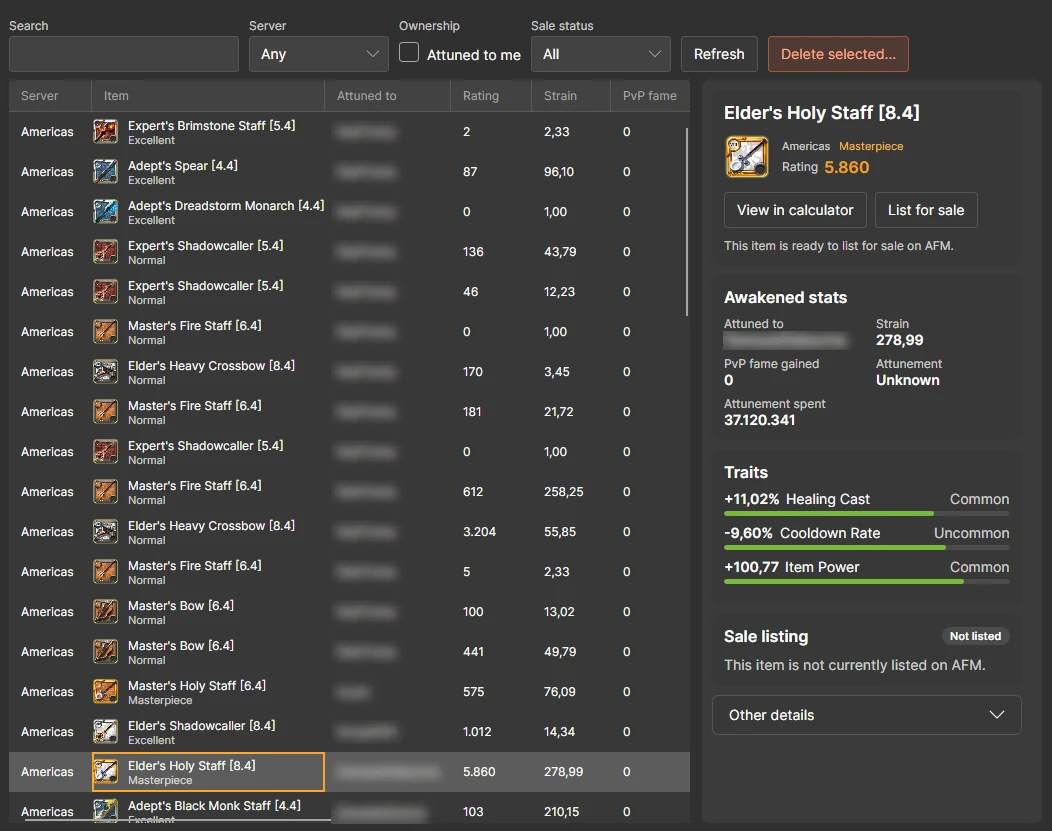This screenshot has width=1052, height=831.
Task: Click icon of Master's Fire Staff rated 181
Action: [105, 412]
